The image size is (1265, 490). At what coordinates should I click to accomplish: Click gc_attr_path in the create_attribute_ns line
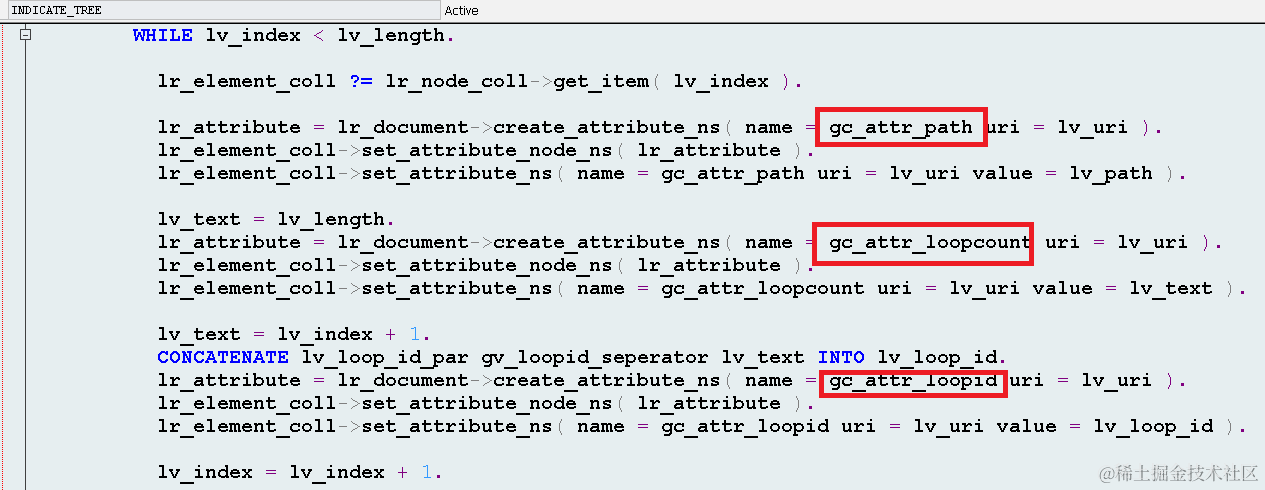[x=900, y=127]
